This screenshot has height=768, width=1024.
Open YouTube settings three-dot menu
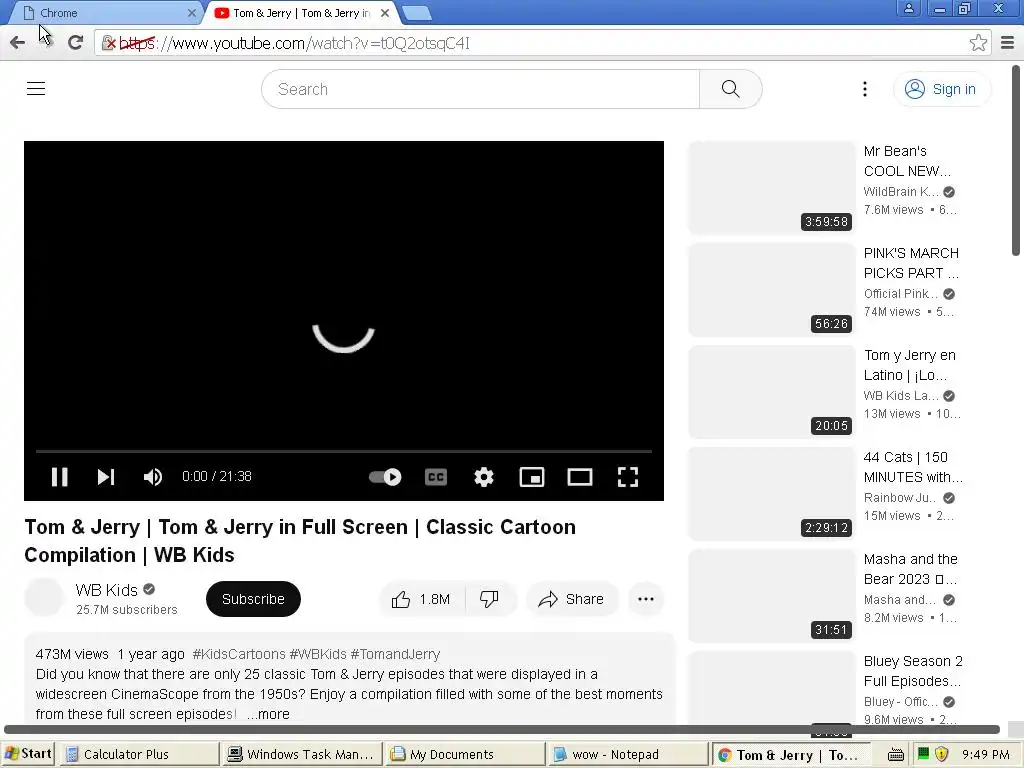pyautogui.click(x=865, y=89)
